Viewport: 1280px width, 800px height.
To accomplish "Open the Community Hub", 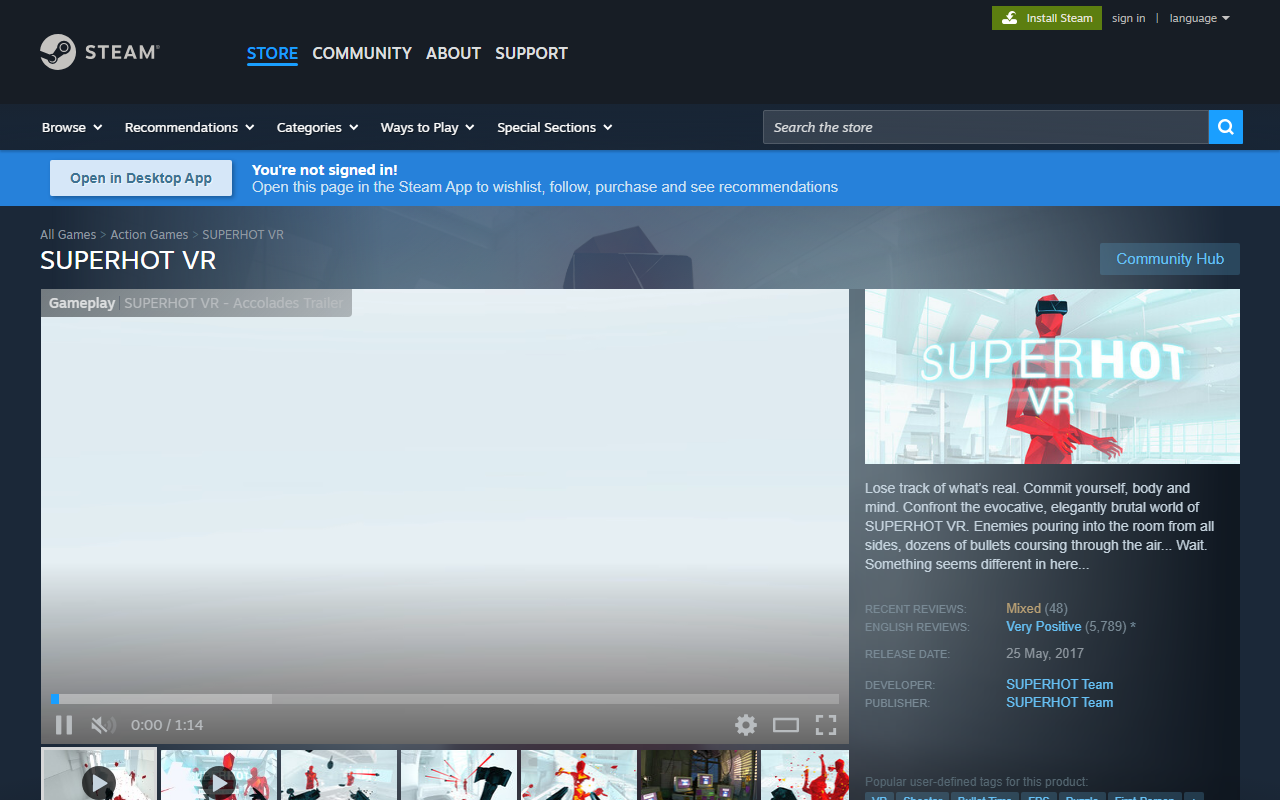I will 1170,259.
